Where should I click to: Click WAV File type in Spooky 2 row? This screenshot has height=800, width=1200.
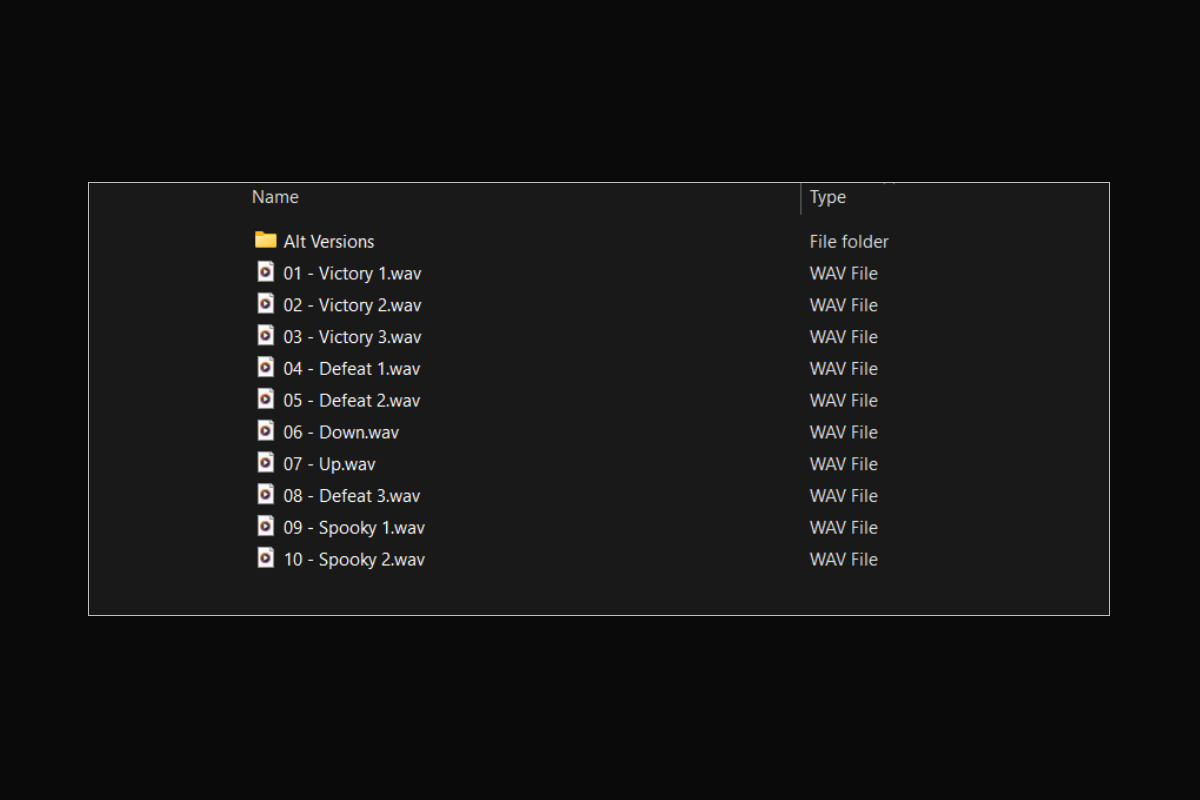click(x=844, y=560)
